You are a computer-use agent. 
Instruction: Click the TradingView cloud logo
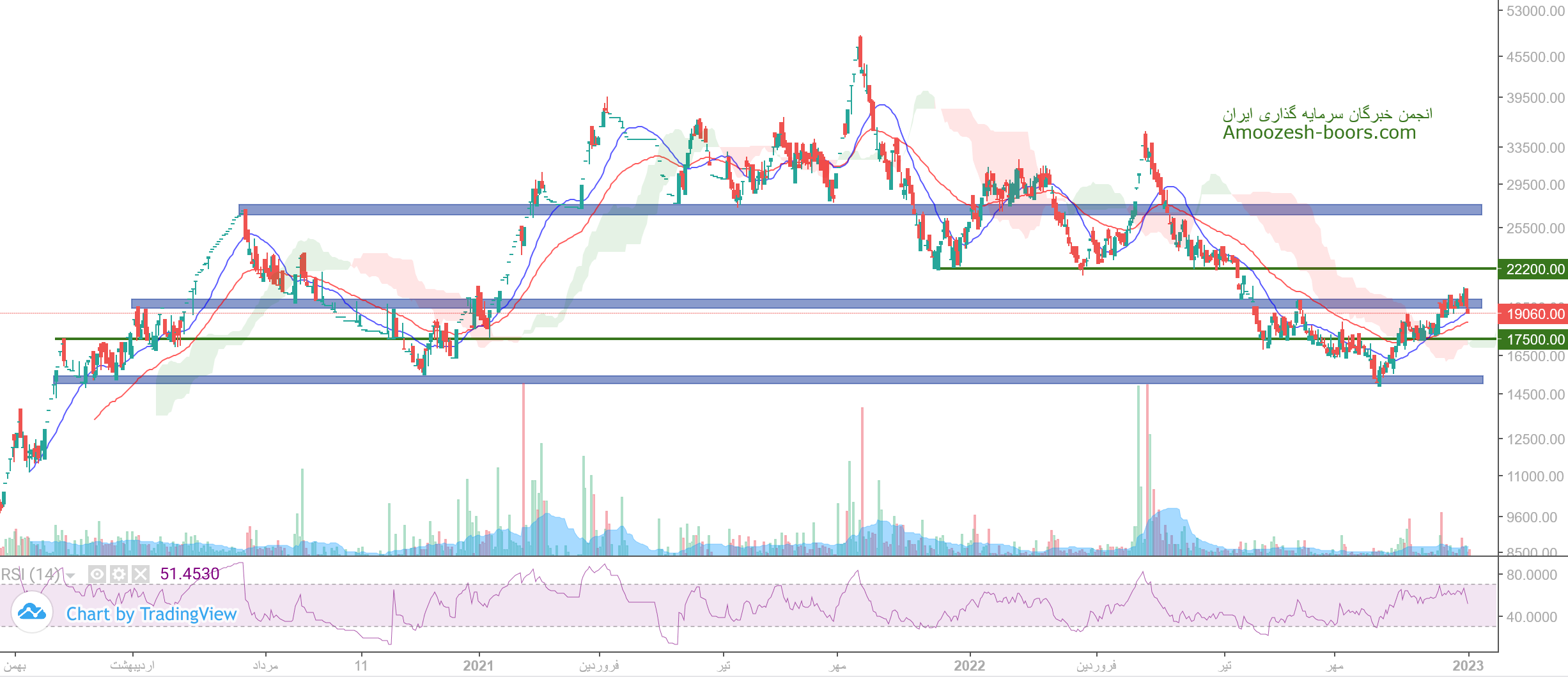(x=32, y=612)
